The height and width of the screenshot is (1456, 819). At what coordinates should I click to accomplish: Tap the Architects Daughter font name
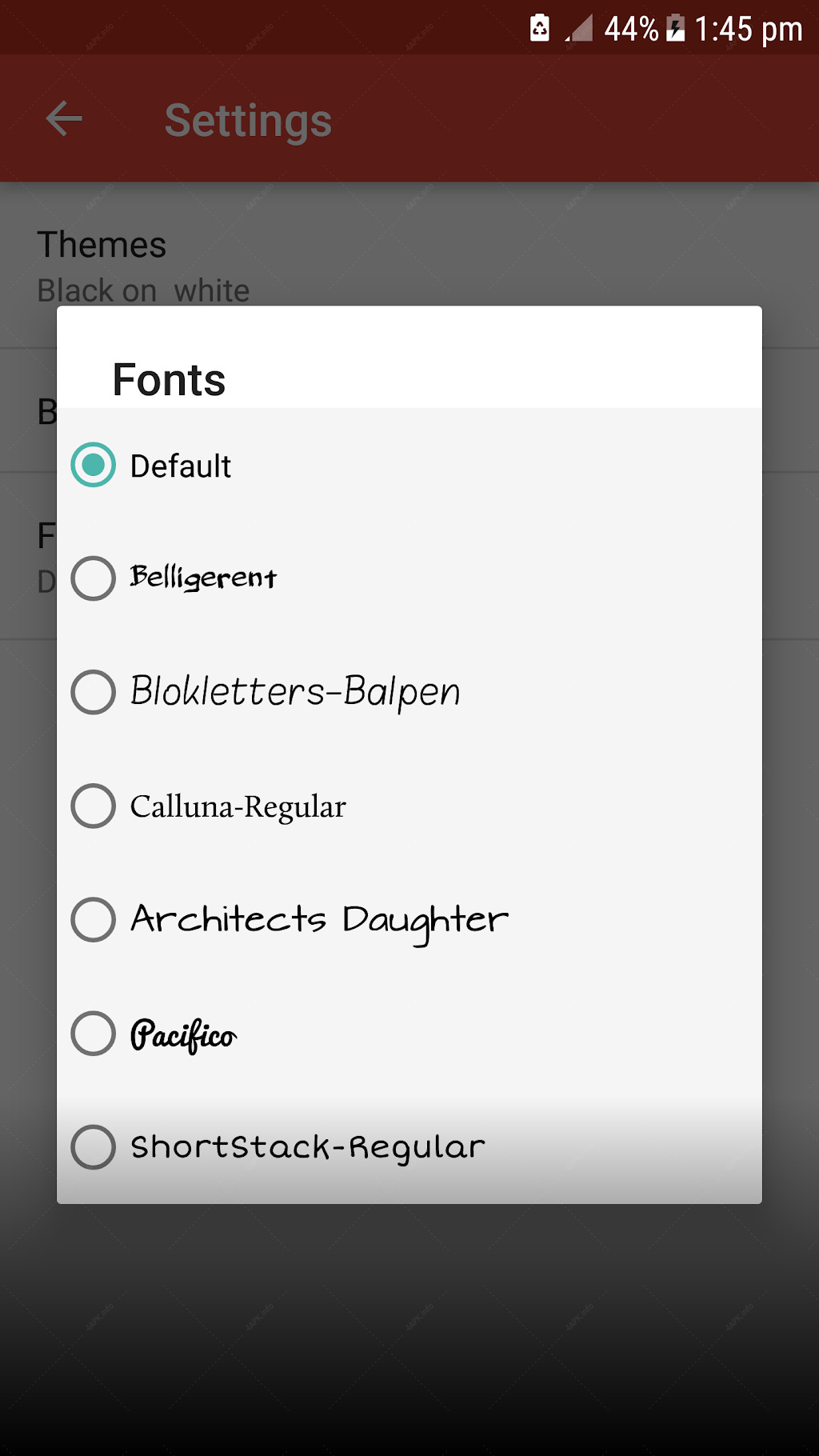click(319, 921)
